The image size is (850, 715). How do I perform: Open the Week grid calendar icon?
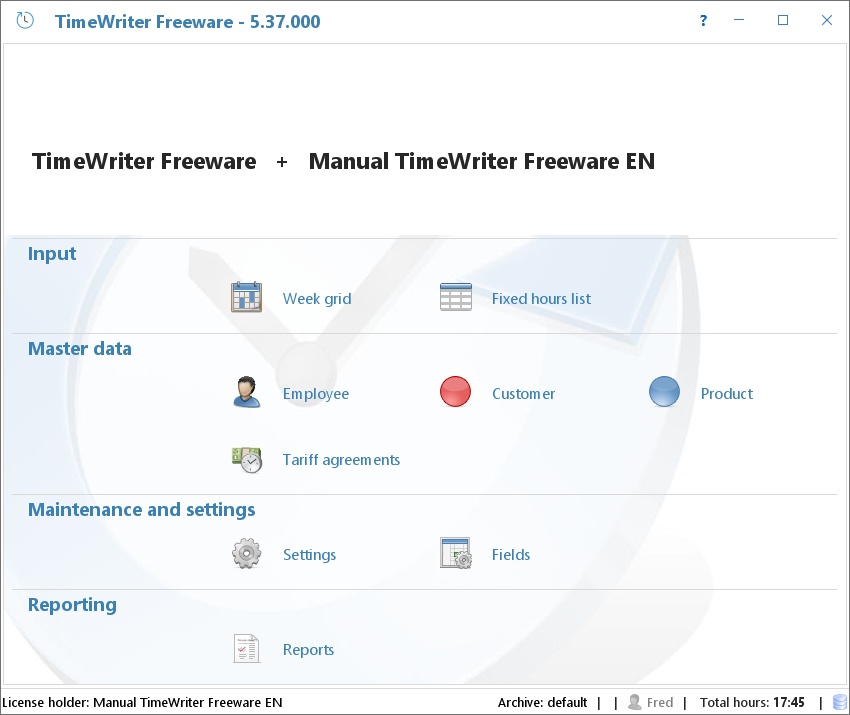pyautogui.click(x=246, y=296)
